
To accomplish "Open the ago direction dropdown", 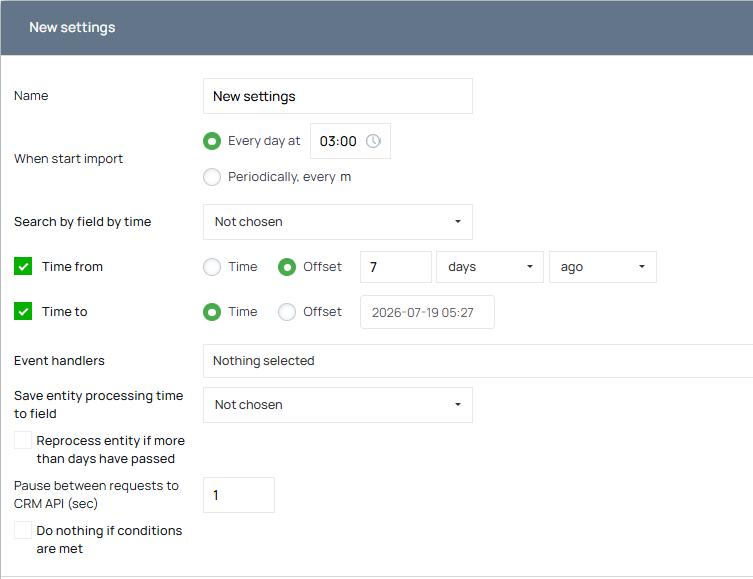I will [x=602, y=267].
